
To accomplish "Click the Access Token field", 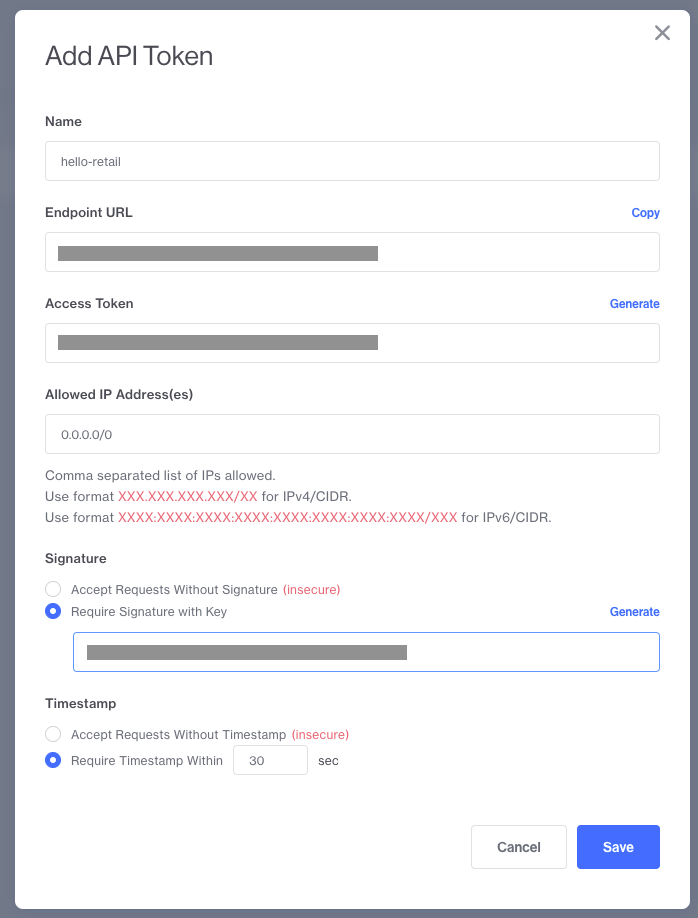I will (x=352, y=343).
